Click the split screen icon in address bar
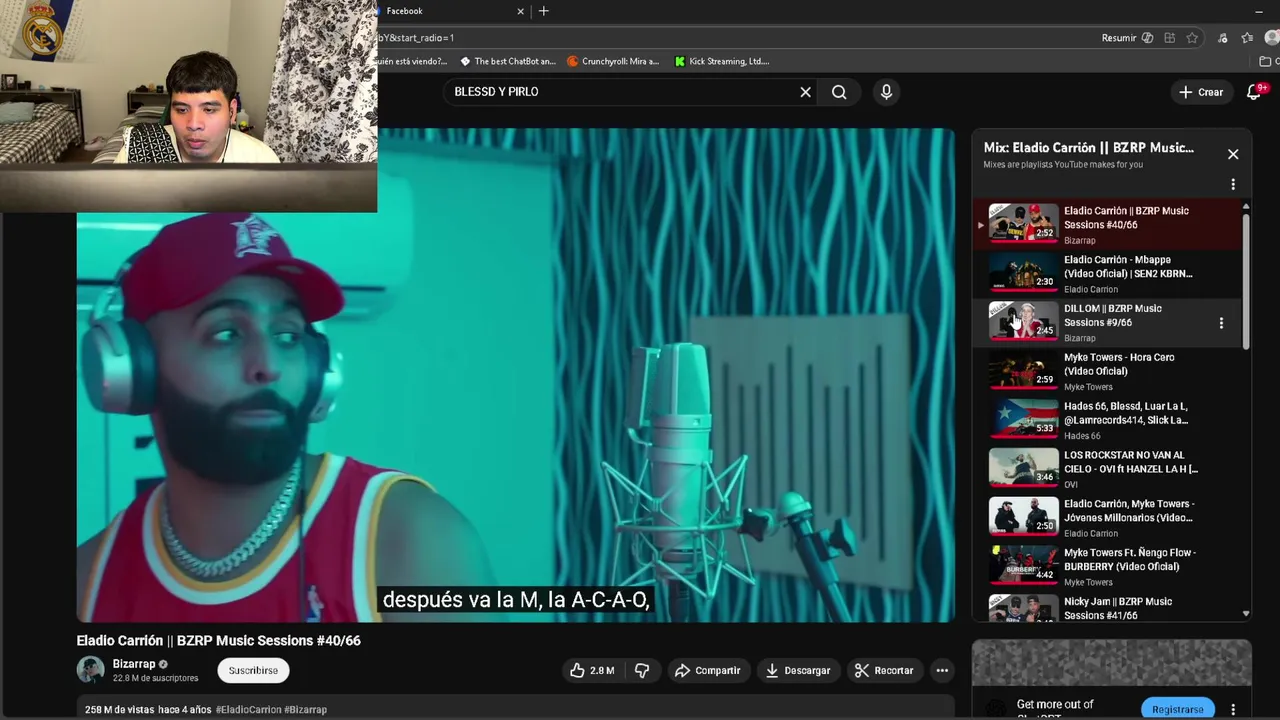Viewport: 1280px width, 720px height. tap(1169, 38)
